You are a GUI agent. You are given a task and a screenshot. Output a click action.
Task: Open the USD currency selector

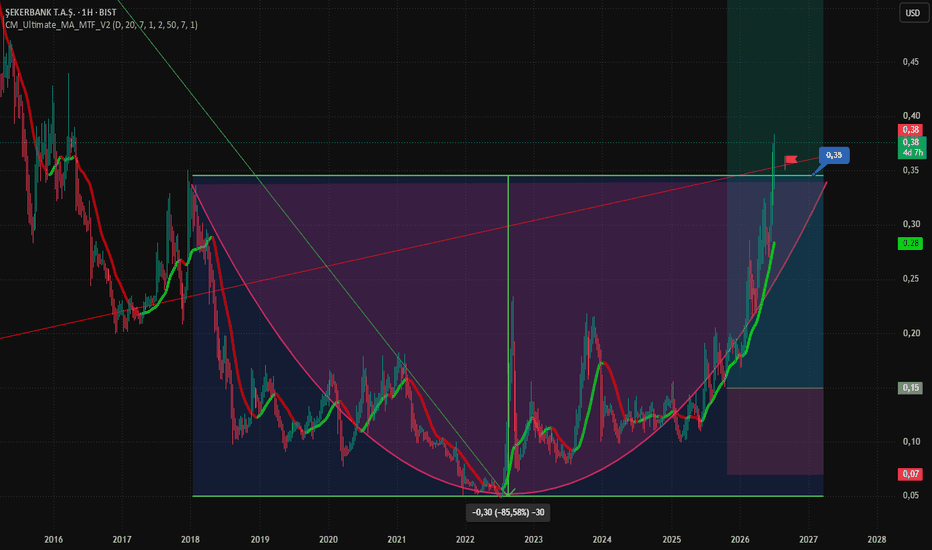pyautogui.click(x=913, y=12)
